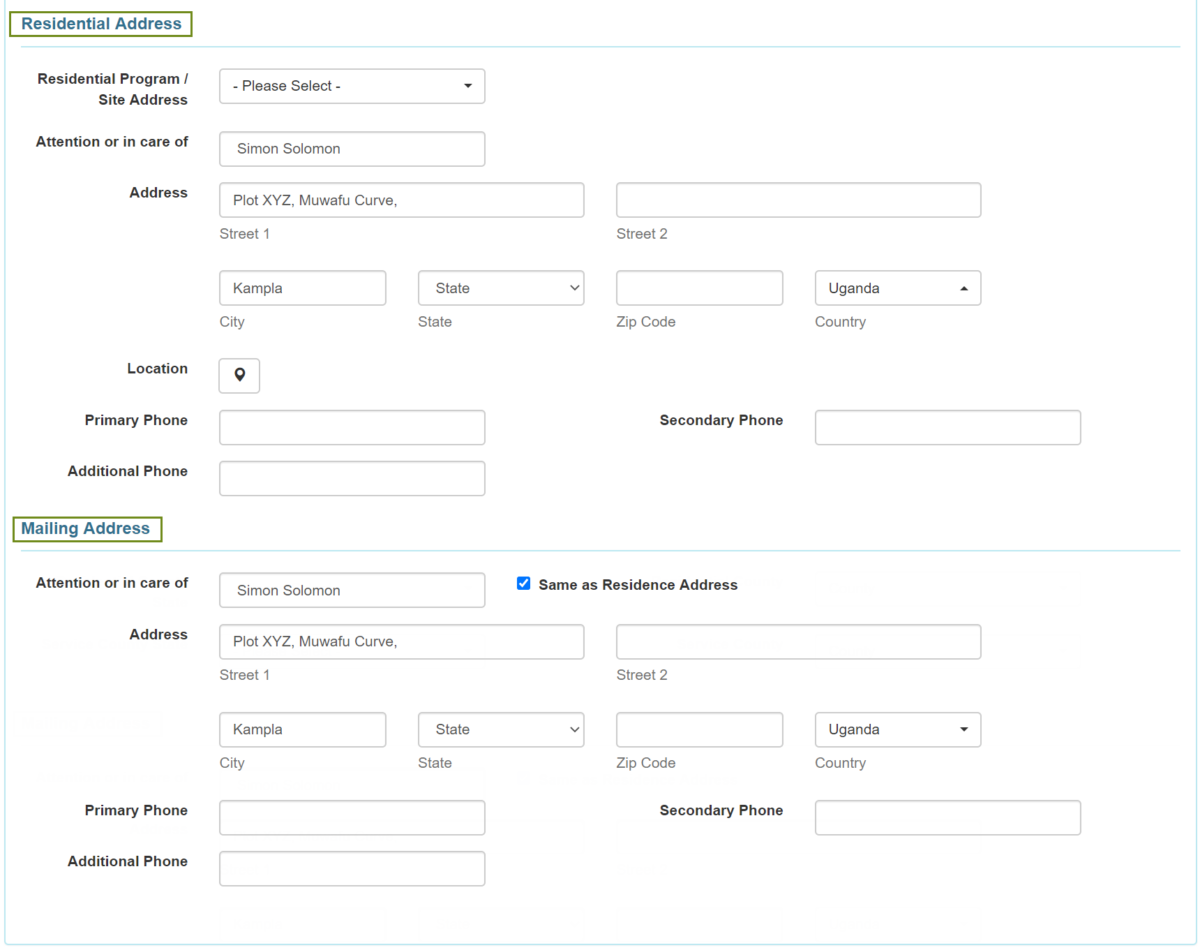Click residential Attention or in care of field
Screen dimensions: 1200x950
click(352, 149)
